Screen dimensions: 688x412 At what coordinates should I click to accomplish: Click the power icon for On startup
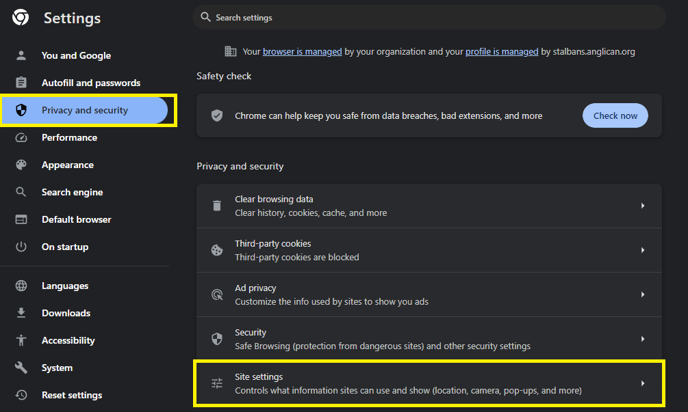21,247
